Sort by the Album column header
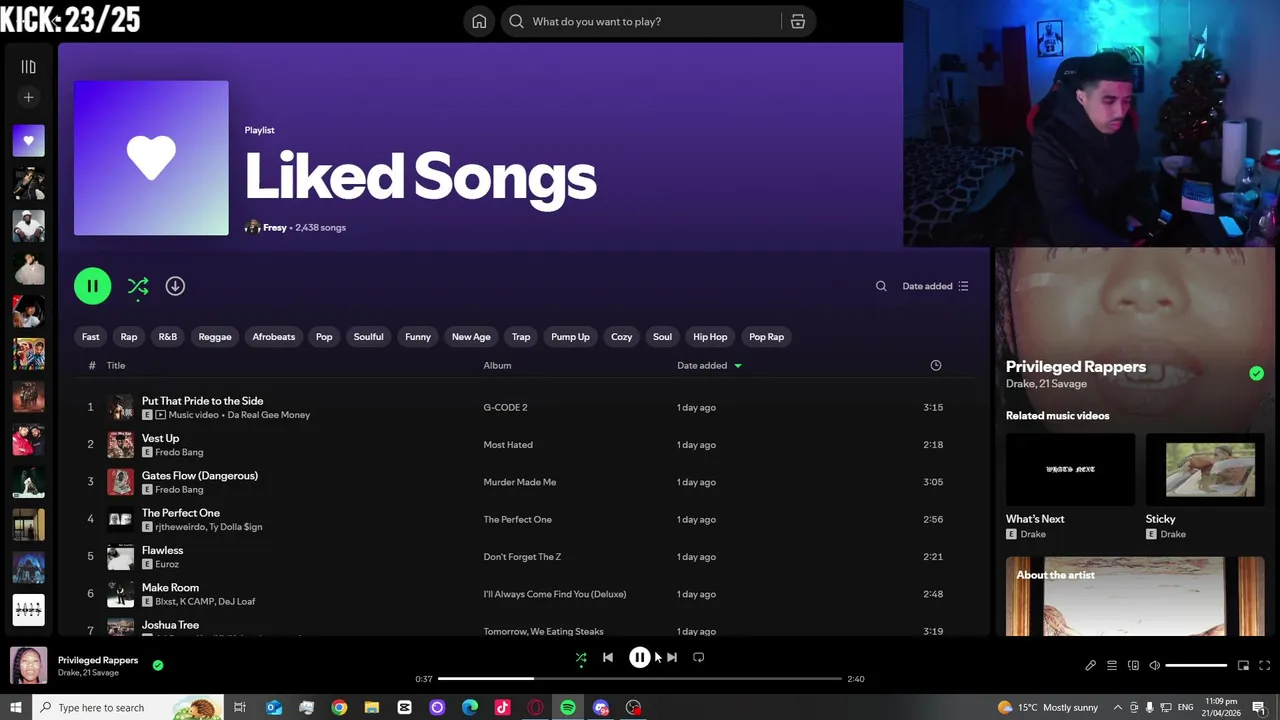This screenshot has width=1280, height=720. point(497,366)
